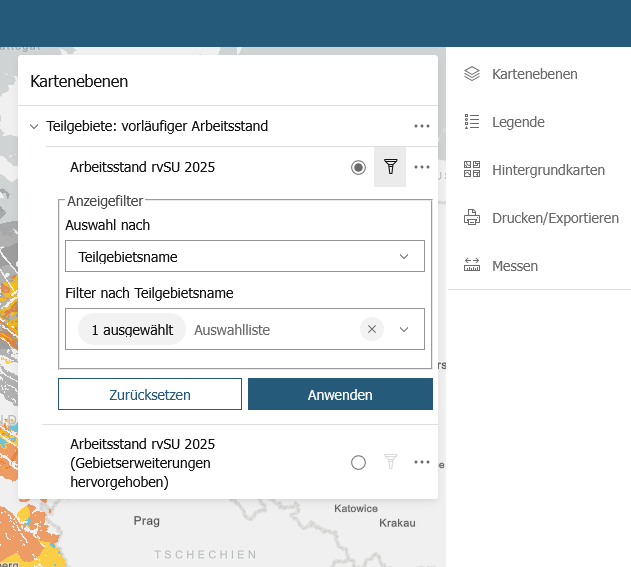Click the Kartenebenen layers icon in sidebar
Viewport: 631px width, 567px height.
point(473,74)
